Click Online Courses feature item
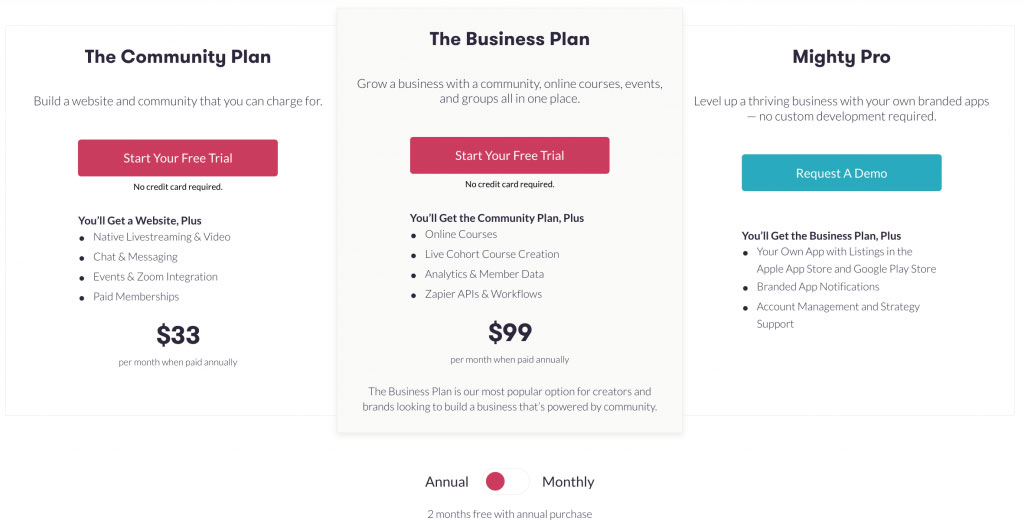Image resolution: width=1024 pixels, height=527 pixels. (461, 234)
